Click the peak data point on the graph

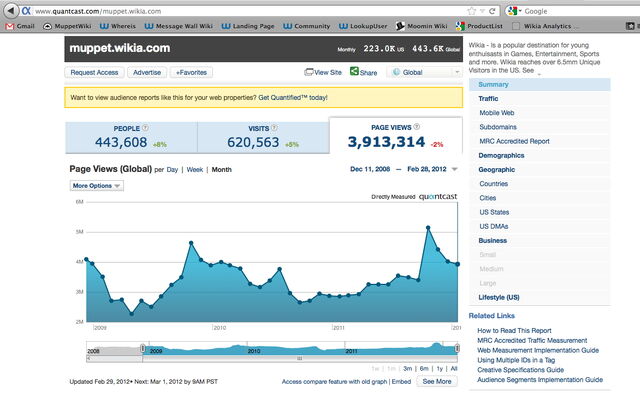[x=428, y=227]
